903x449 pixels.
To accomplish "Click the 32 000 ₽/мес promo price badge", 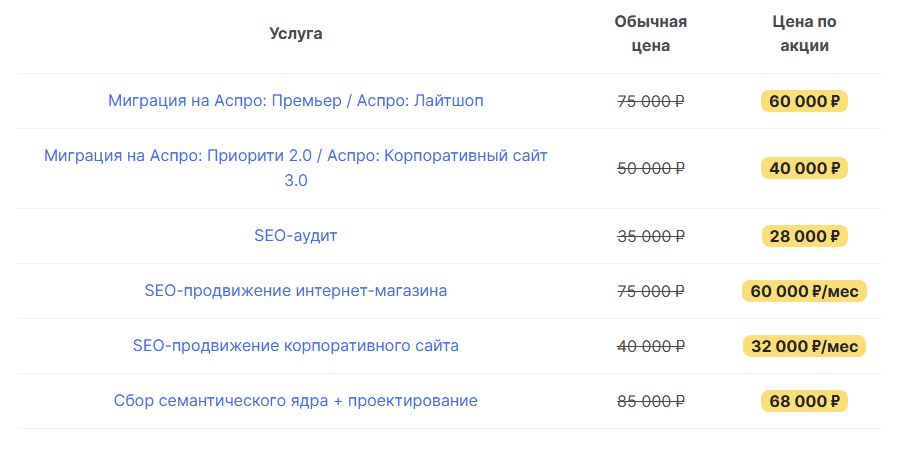I will (x=804, y=346).
